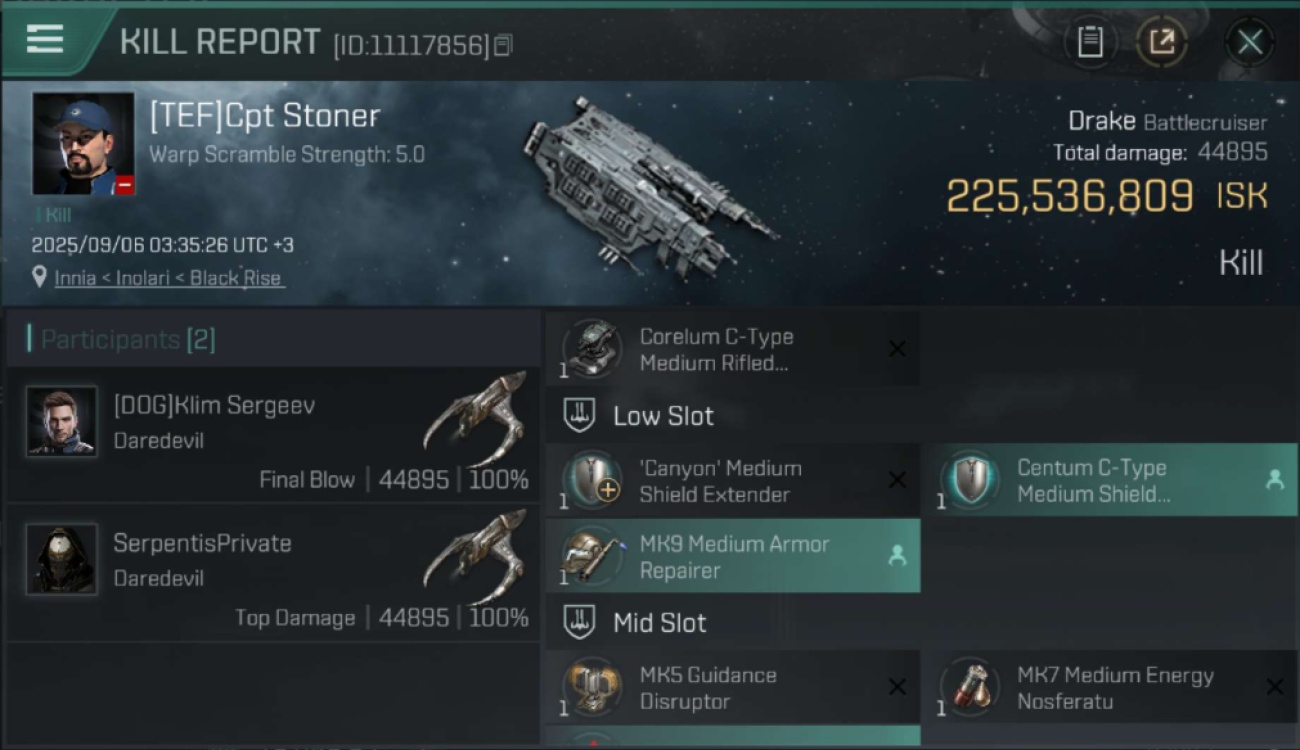Select Klim Sergeev's portrait
This screenshot has height=750, width=1300.
click(62, 421)
